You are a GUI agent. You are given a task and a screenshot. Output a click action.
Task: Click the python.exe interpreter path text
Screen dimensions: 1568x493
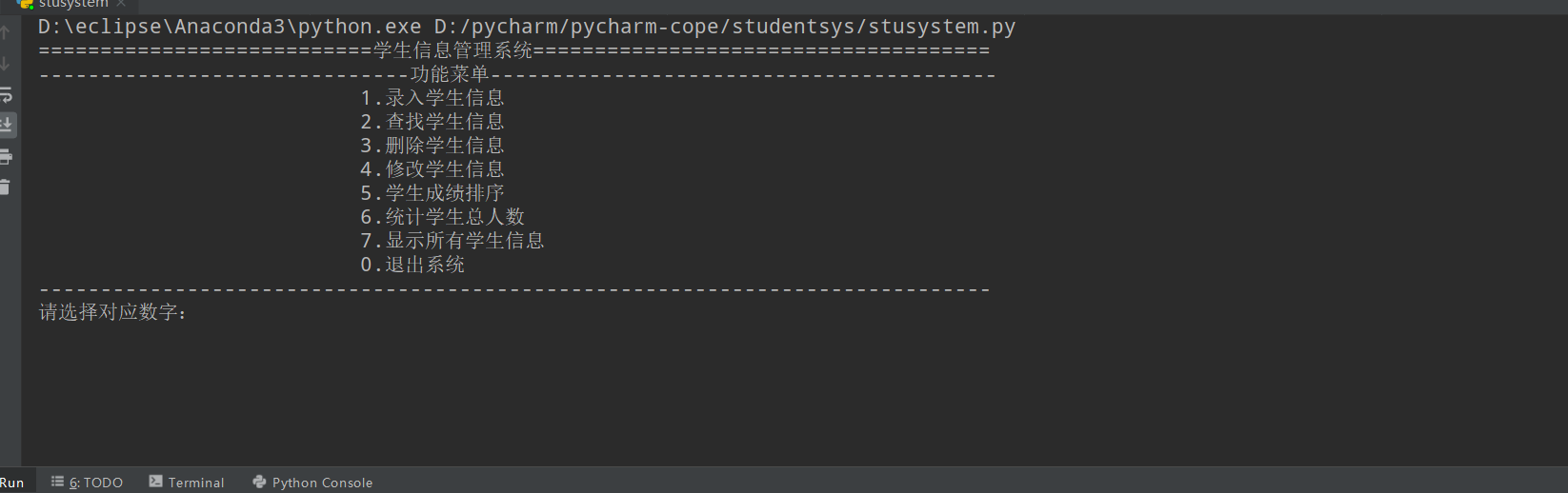point(229,27)
